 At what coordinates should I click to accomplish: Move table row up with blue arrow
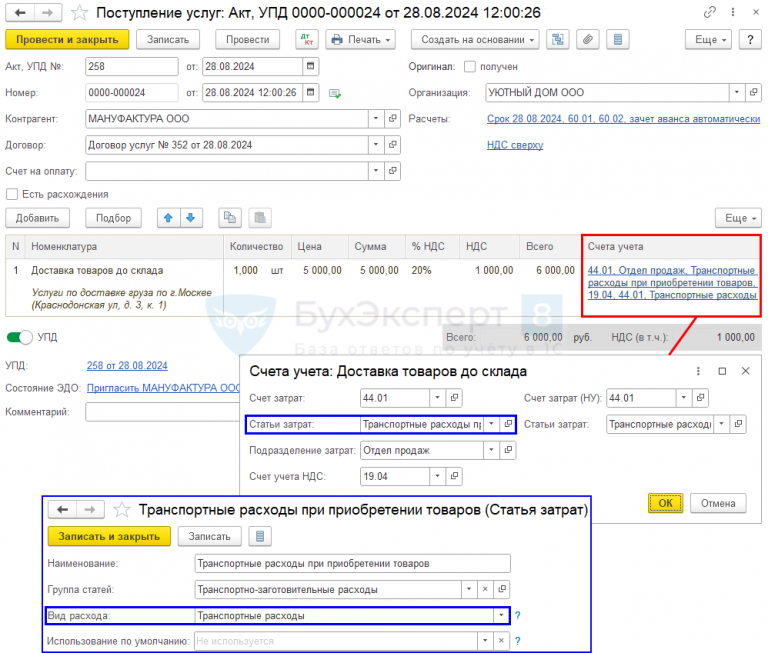click(x=168, y=218)
